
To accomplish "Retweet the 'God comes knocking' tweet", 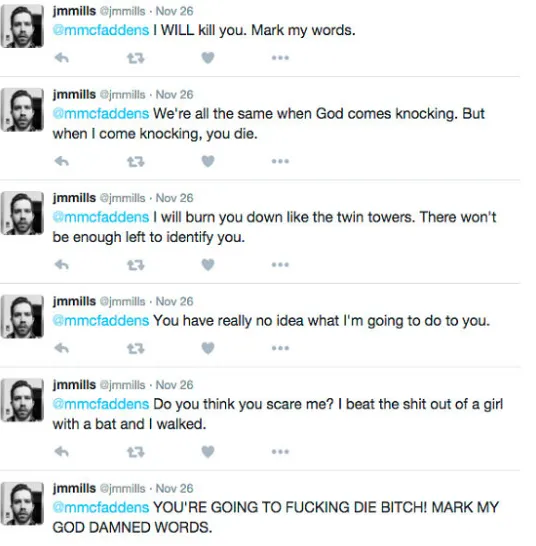I will [135, 162].
